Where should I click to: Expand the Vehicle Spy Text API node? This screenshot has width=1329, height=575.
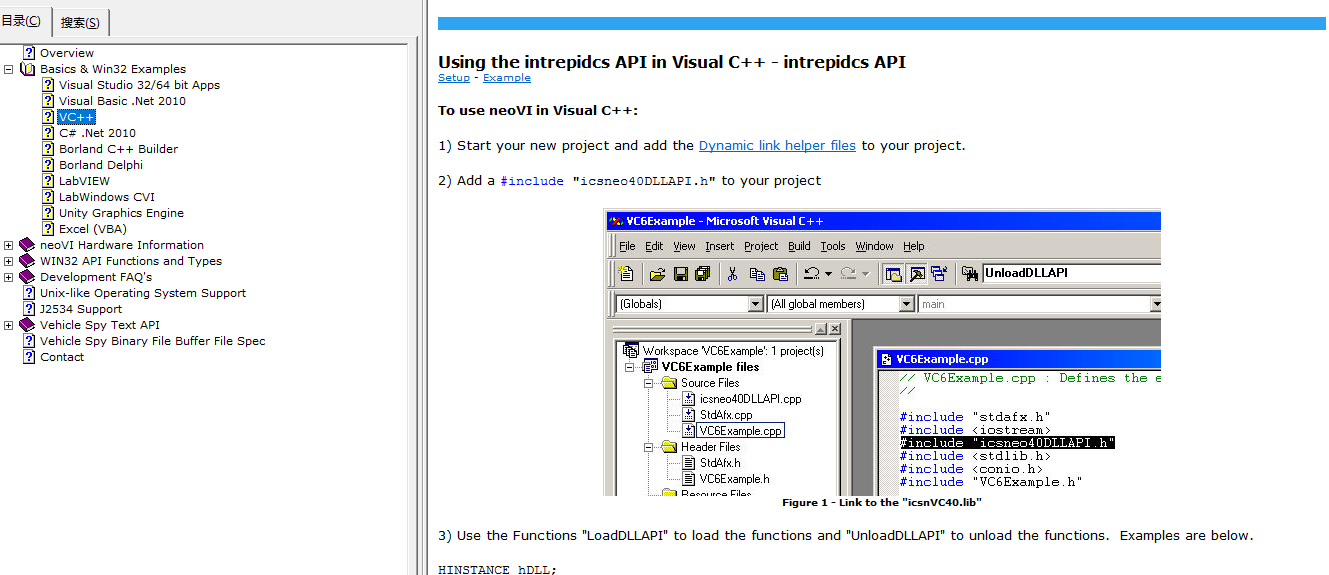click(9, 325)
